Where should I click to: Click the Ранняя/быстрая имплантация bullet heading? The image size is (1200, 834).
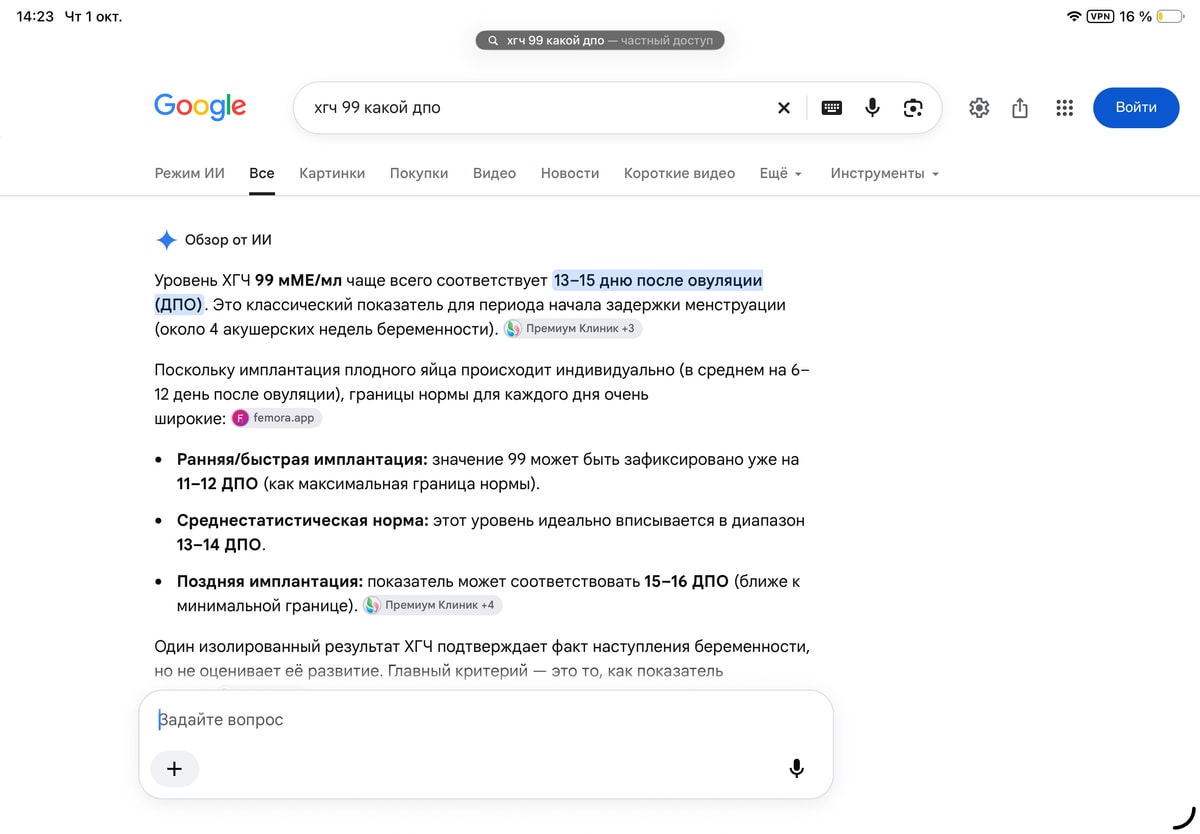tap(302, 459)
